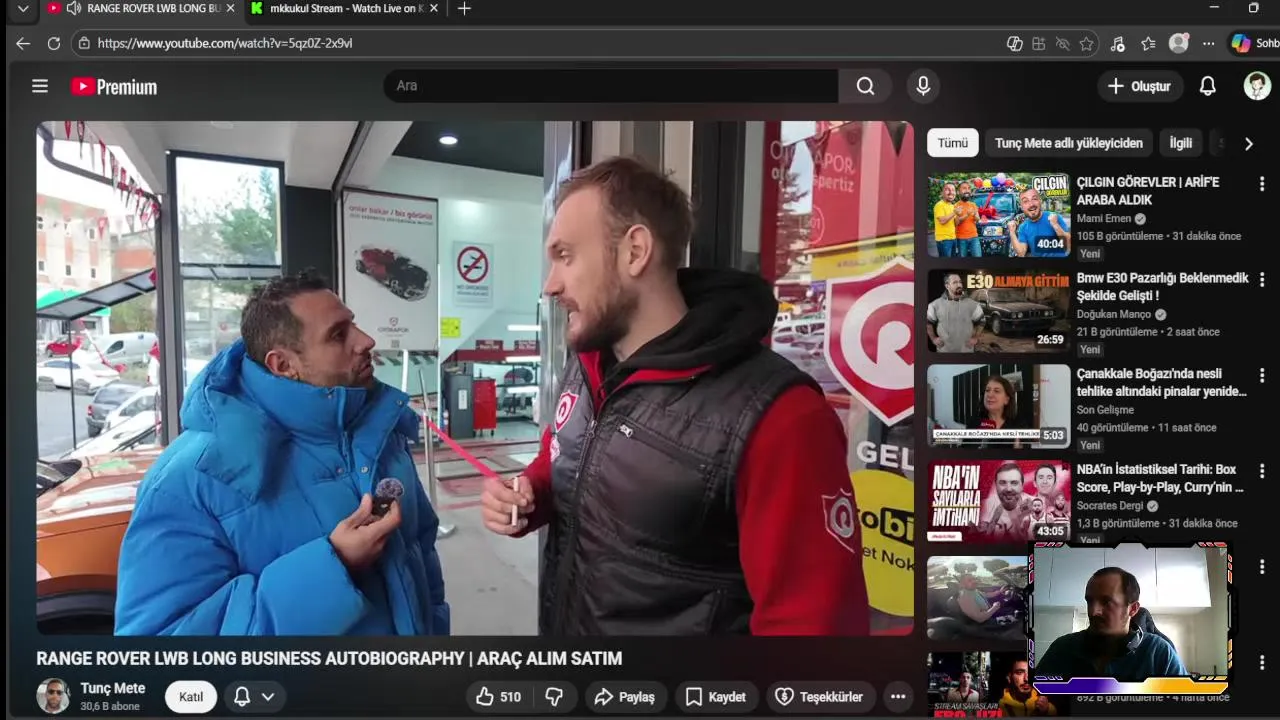Open the favorites list icon
The image size is (1280, 720).
pos(1148,43)
